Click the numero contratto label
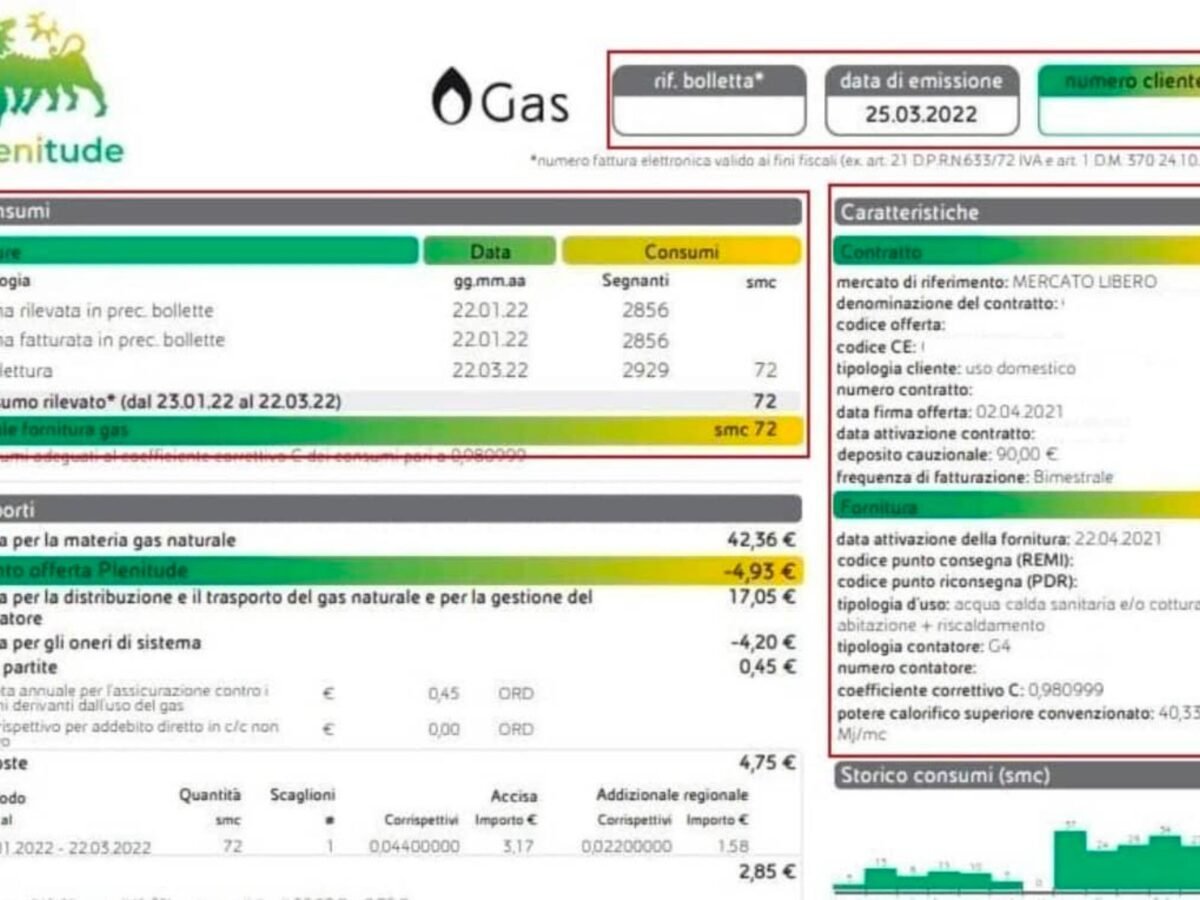Screen dimensions: 1200x900 click(904, 390)
